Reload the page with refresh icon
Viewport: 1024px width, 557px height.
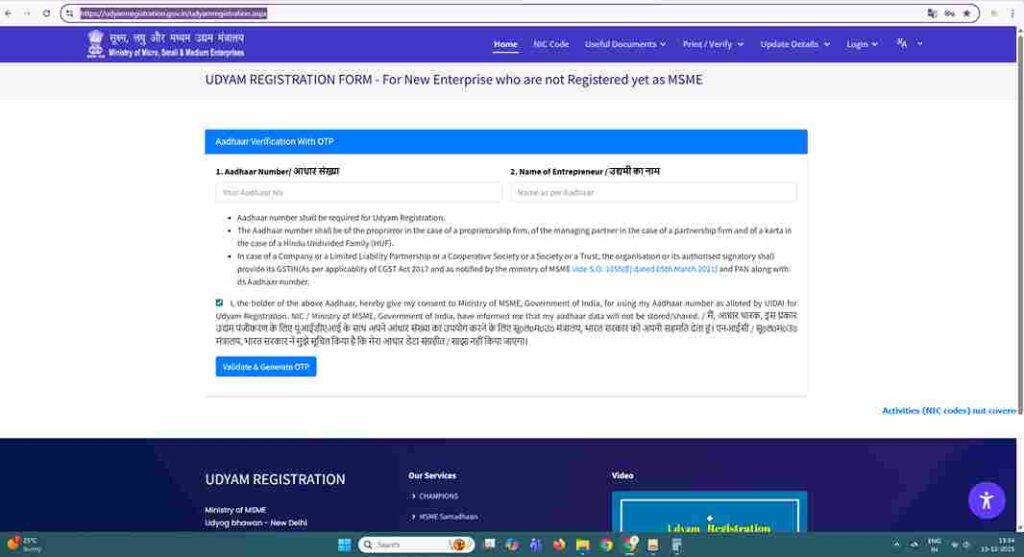click(x=46, y=13)
